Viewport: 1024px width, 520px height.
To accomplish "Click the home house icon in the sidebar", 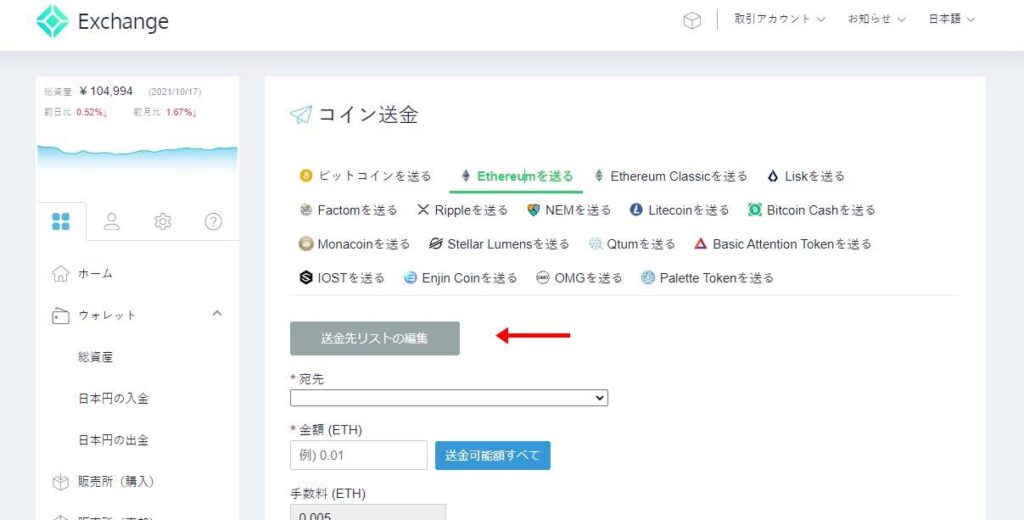I will click(x=60, y=273).
